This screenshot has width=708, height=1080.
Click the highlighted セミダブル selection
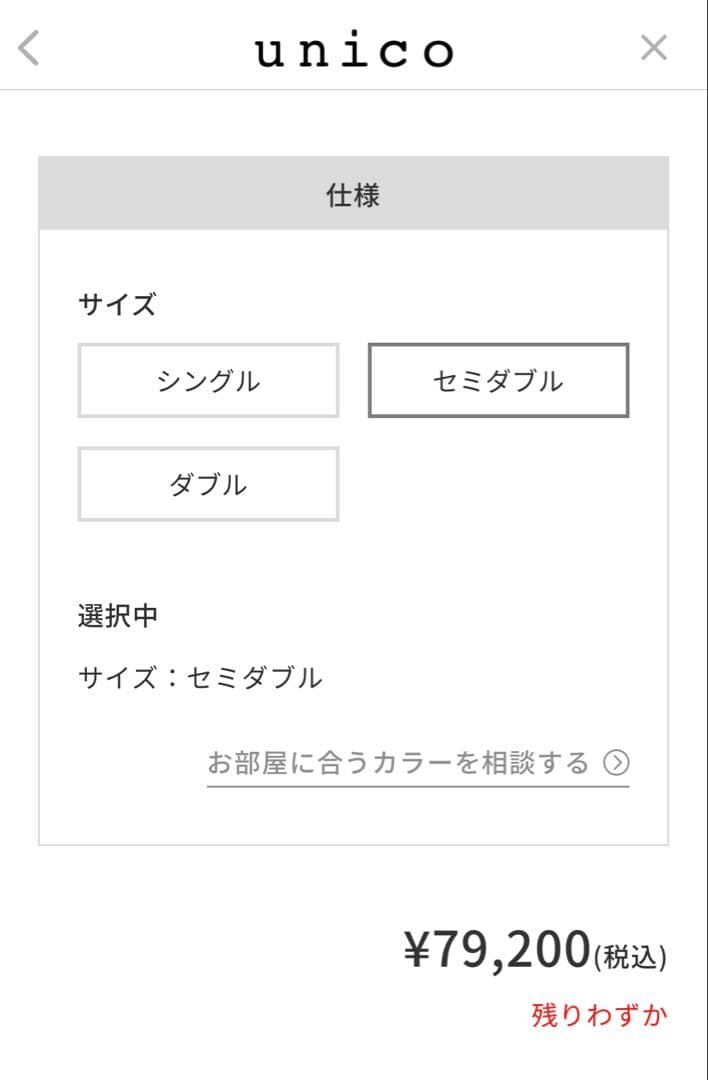point(497,380)
